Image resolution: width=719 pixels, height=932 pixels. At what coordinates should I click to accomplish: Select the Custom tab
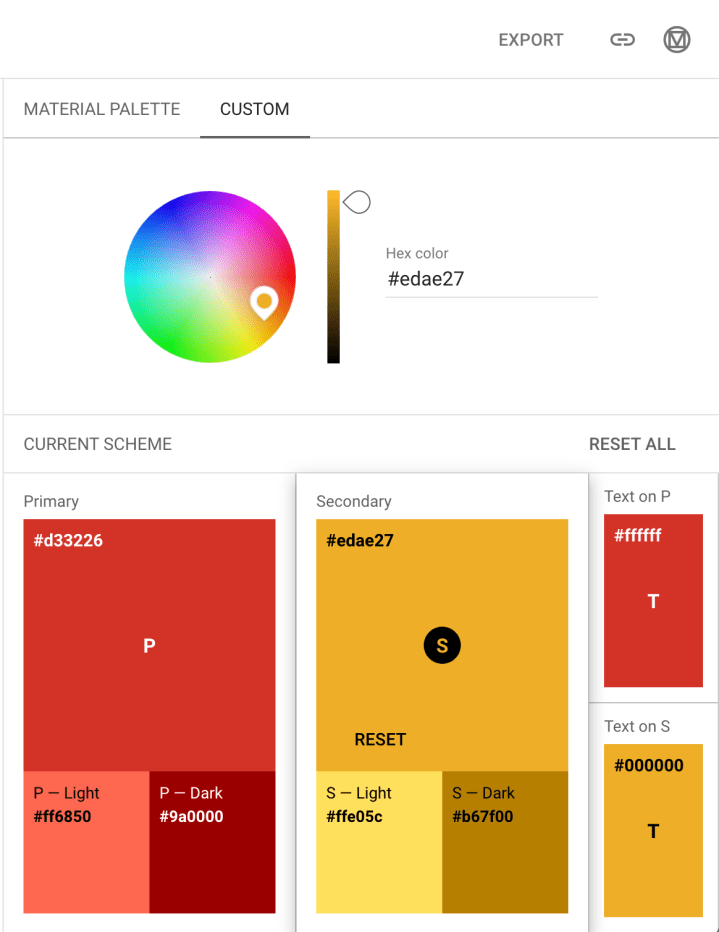coord(255,109)
